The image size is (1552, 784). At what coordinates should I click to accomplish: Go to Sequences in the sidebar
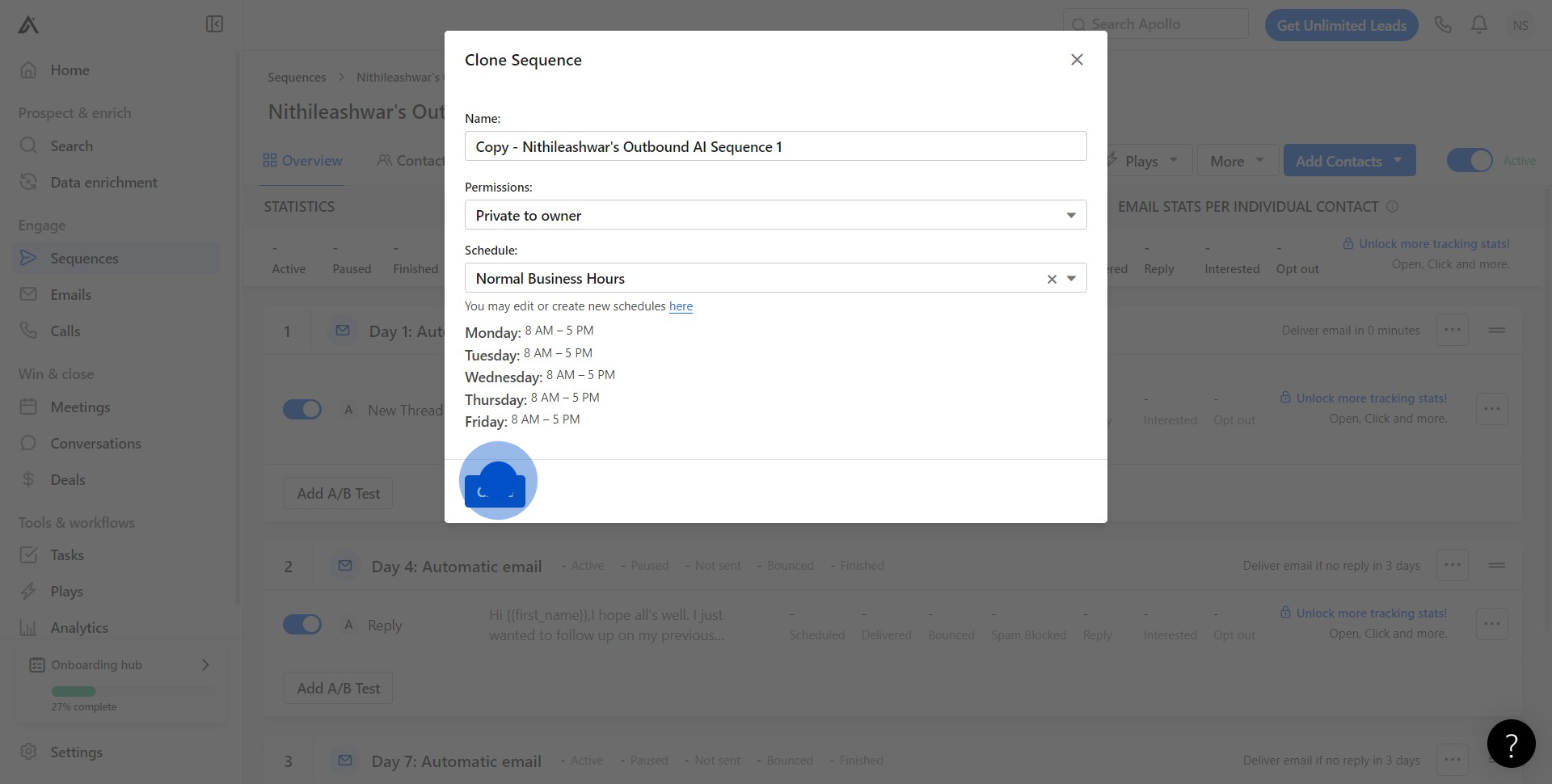click(x=84, y=259)
